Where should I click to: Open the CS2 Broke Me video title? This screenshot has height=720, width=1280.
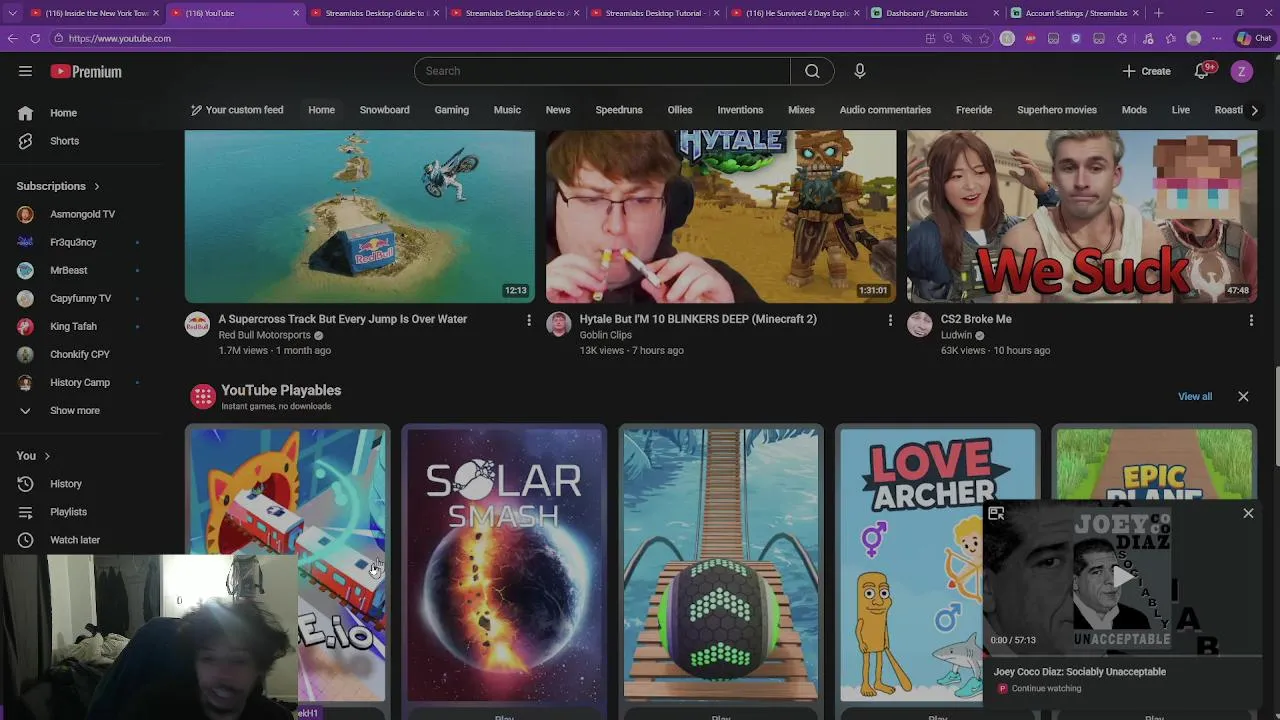(976, 319)
